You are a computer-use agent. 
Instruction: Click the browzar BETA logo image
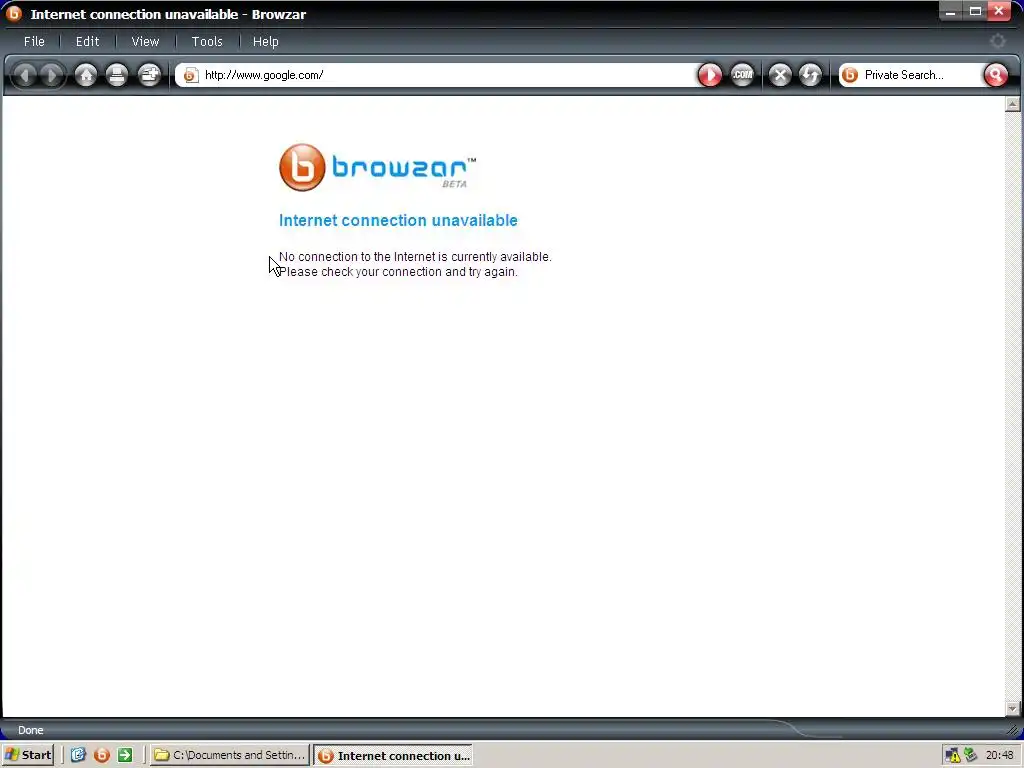(x=377, y=167)
